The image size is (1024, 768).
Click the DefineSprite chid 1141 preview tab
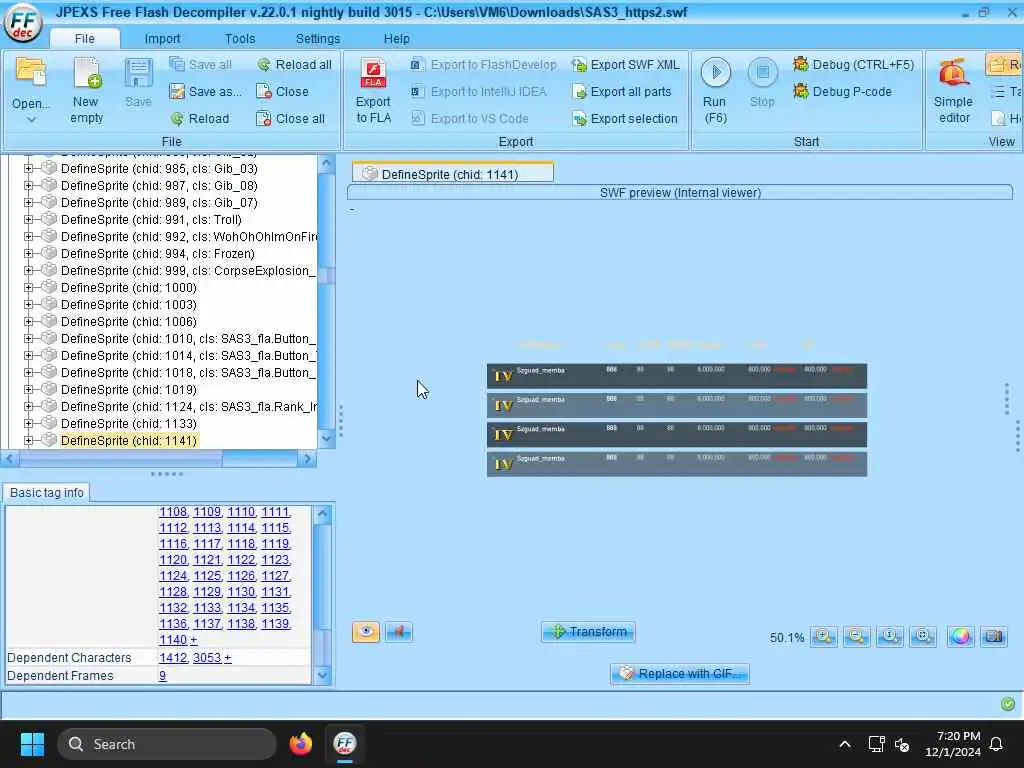pos(453,174)
